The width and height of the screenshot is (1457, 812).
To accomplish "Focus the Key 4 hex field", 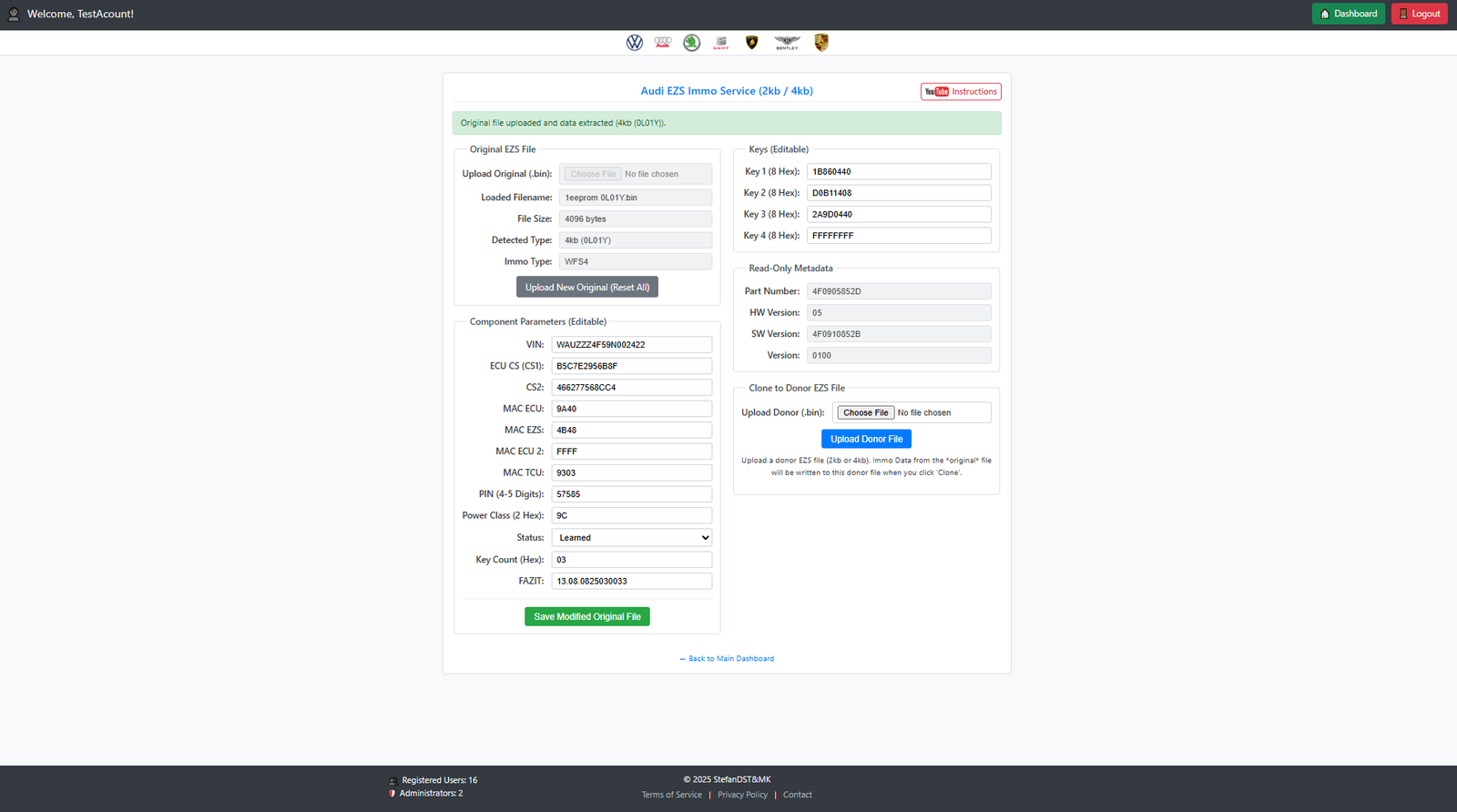I will [899, 236].
